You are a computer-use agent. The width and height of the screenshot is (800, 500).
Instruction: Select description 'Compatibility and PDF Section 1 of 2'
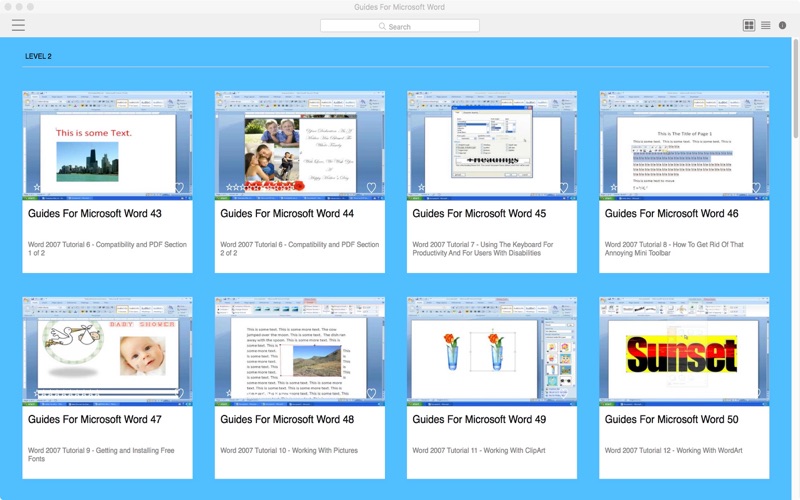(x=107, y=248)
